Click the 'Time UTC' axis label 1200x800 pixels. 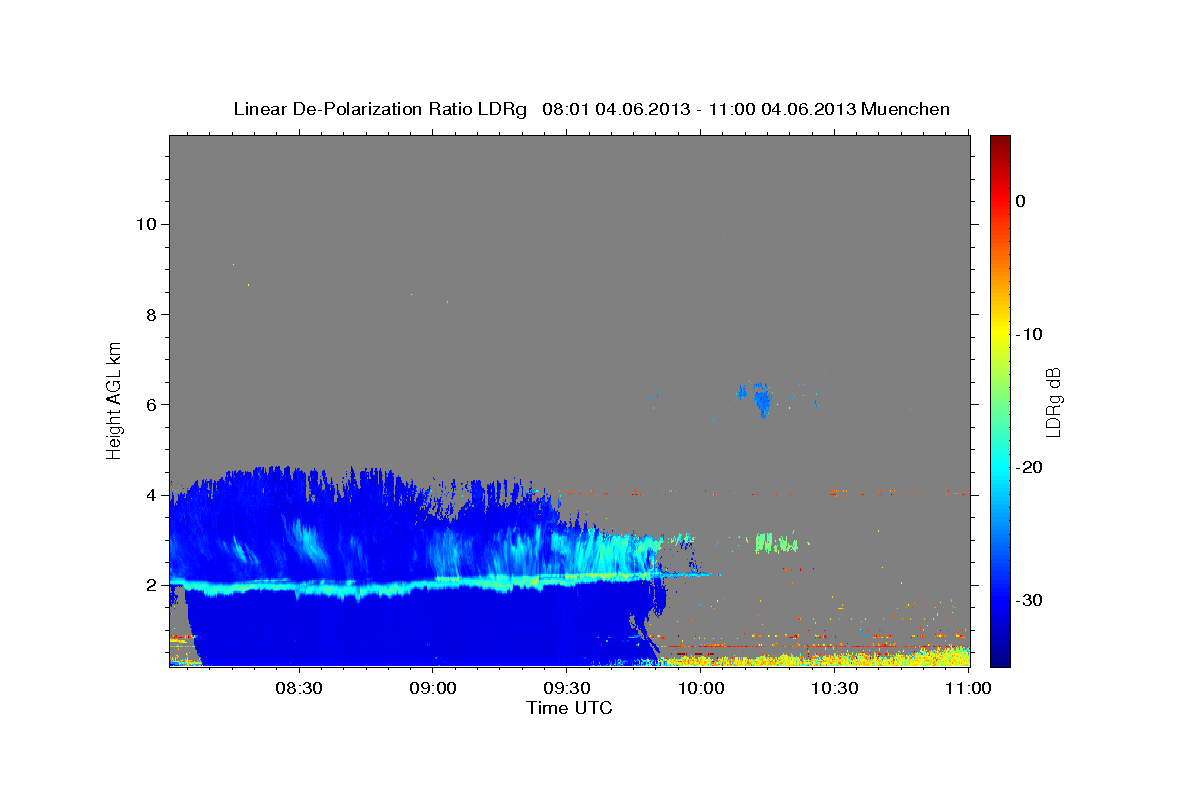(569, 708)
